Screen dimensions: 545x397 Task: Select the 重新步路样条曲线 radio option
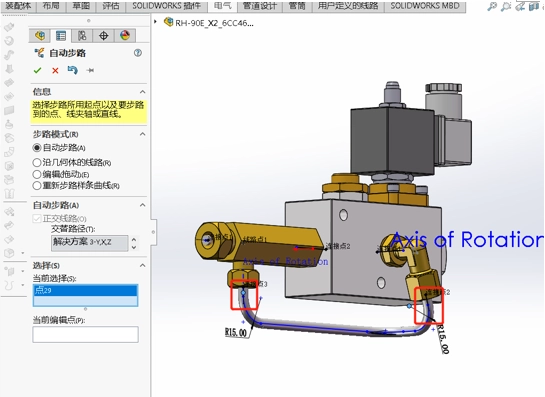click(x=36, y=186)
